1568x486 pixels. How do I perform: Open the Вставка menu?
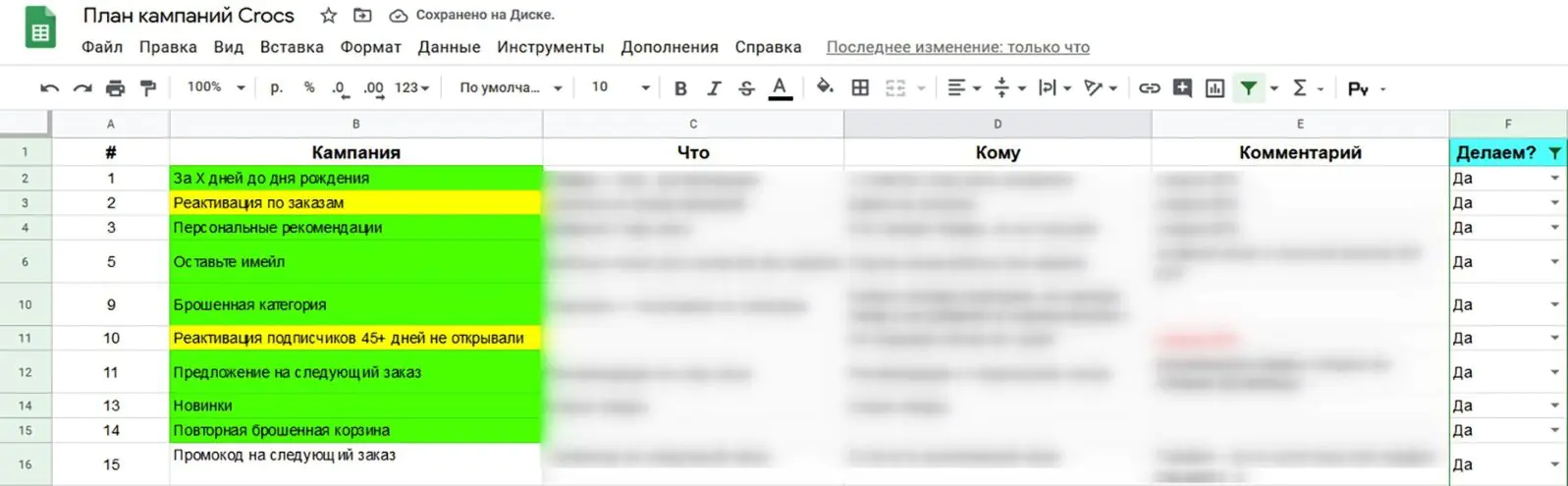pyautogui.click(x=292, y=47)
